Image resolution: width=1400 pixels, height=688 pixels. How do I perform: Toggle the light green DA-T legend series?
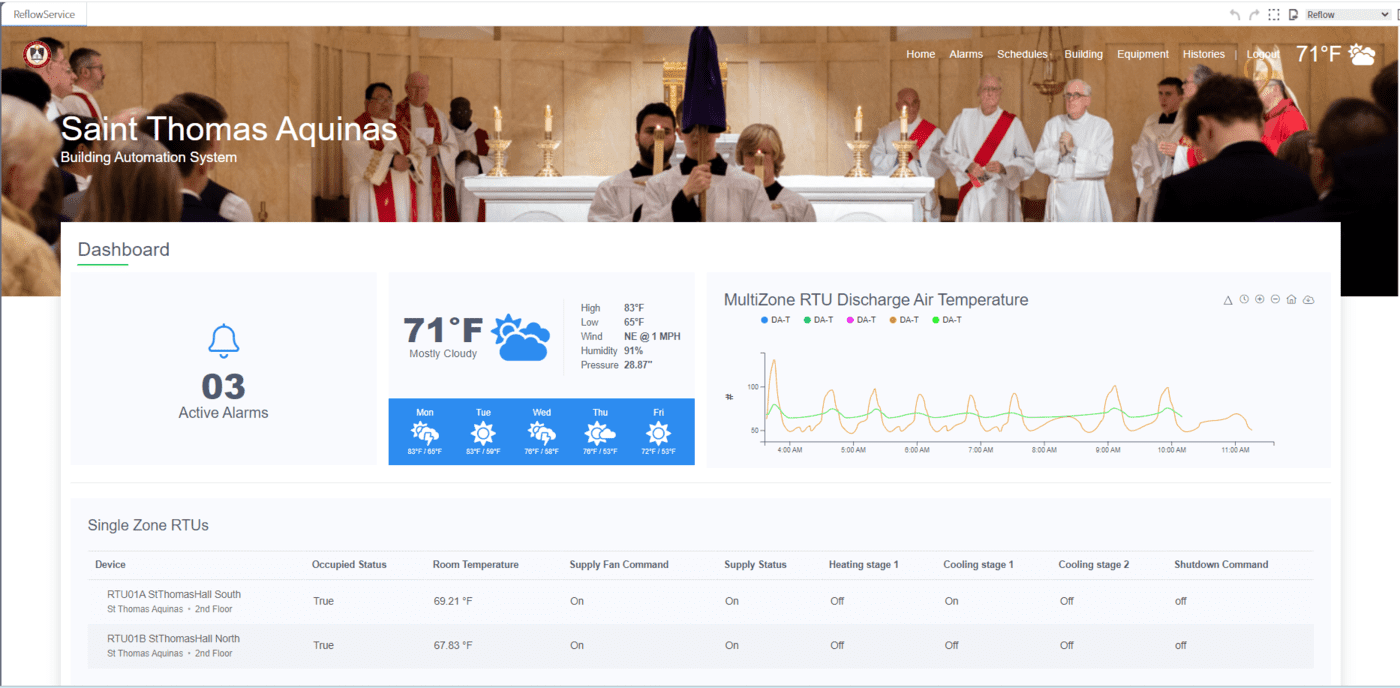[947, 320]
